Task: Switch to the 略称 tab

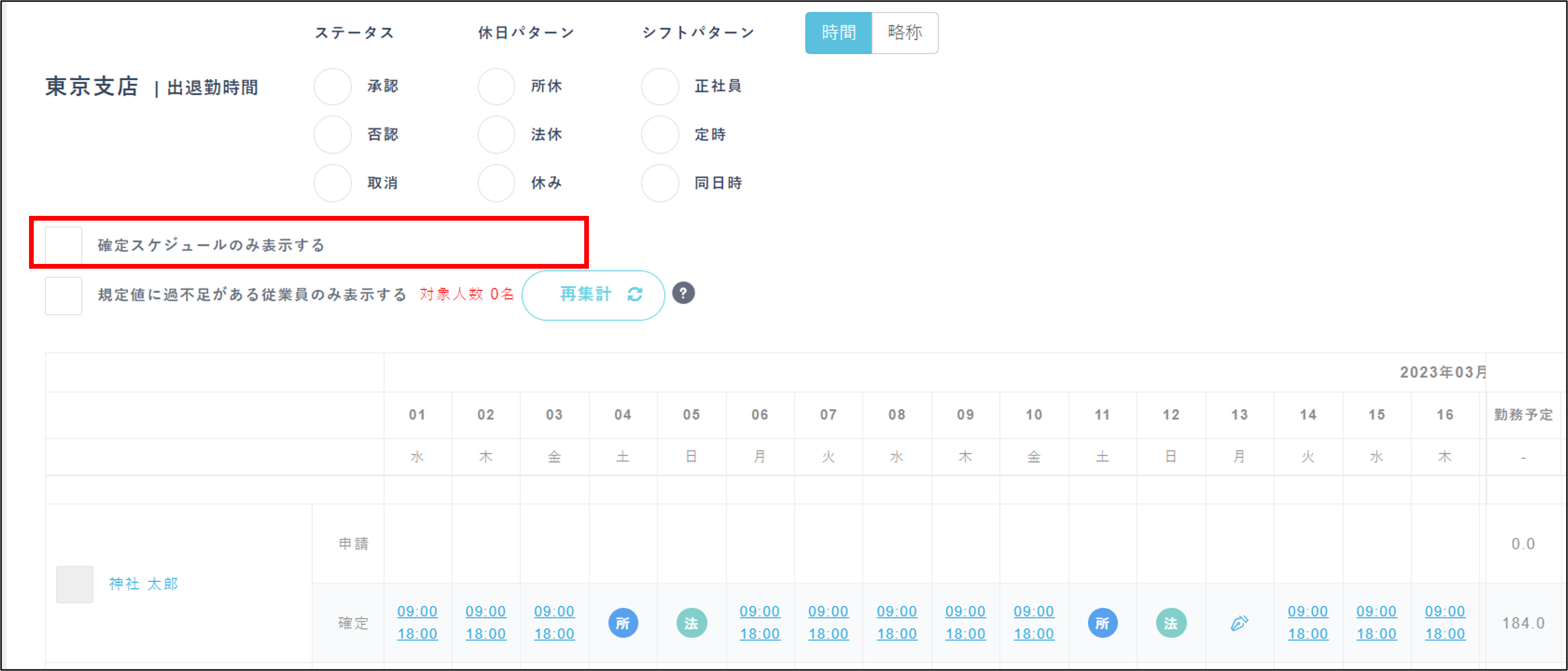Action: 904,33
